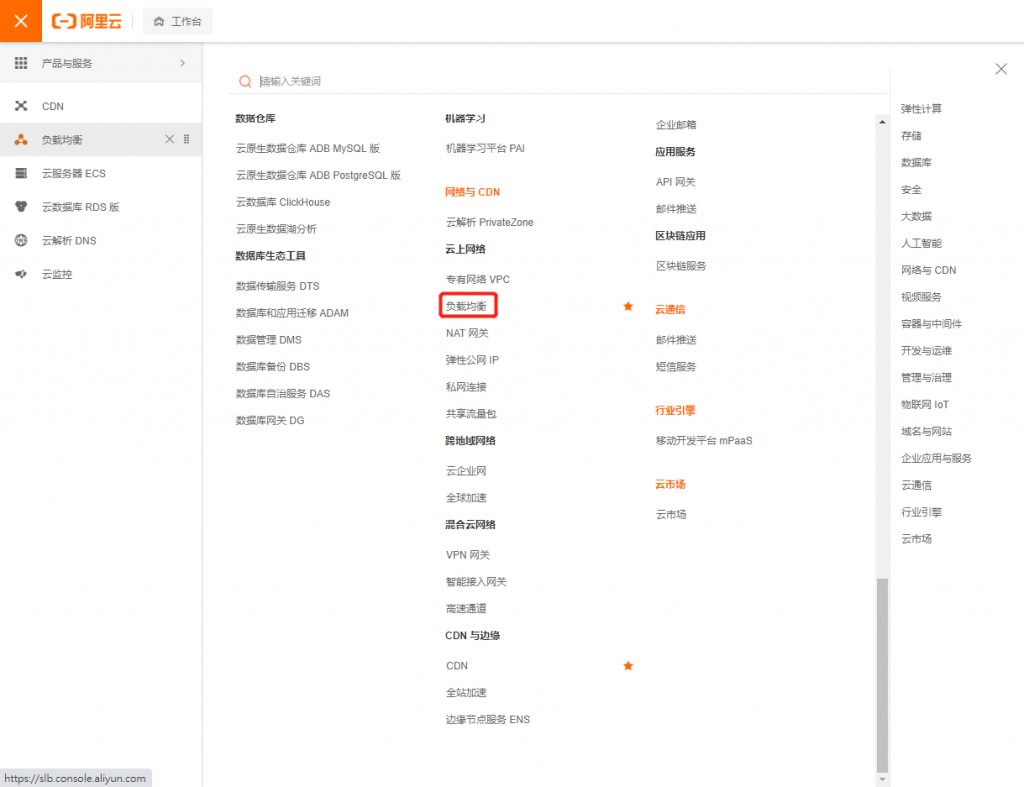Open 移动开发平台 mPaaS
The image size is (1024, 787).
(704, 440)
